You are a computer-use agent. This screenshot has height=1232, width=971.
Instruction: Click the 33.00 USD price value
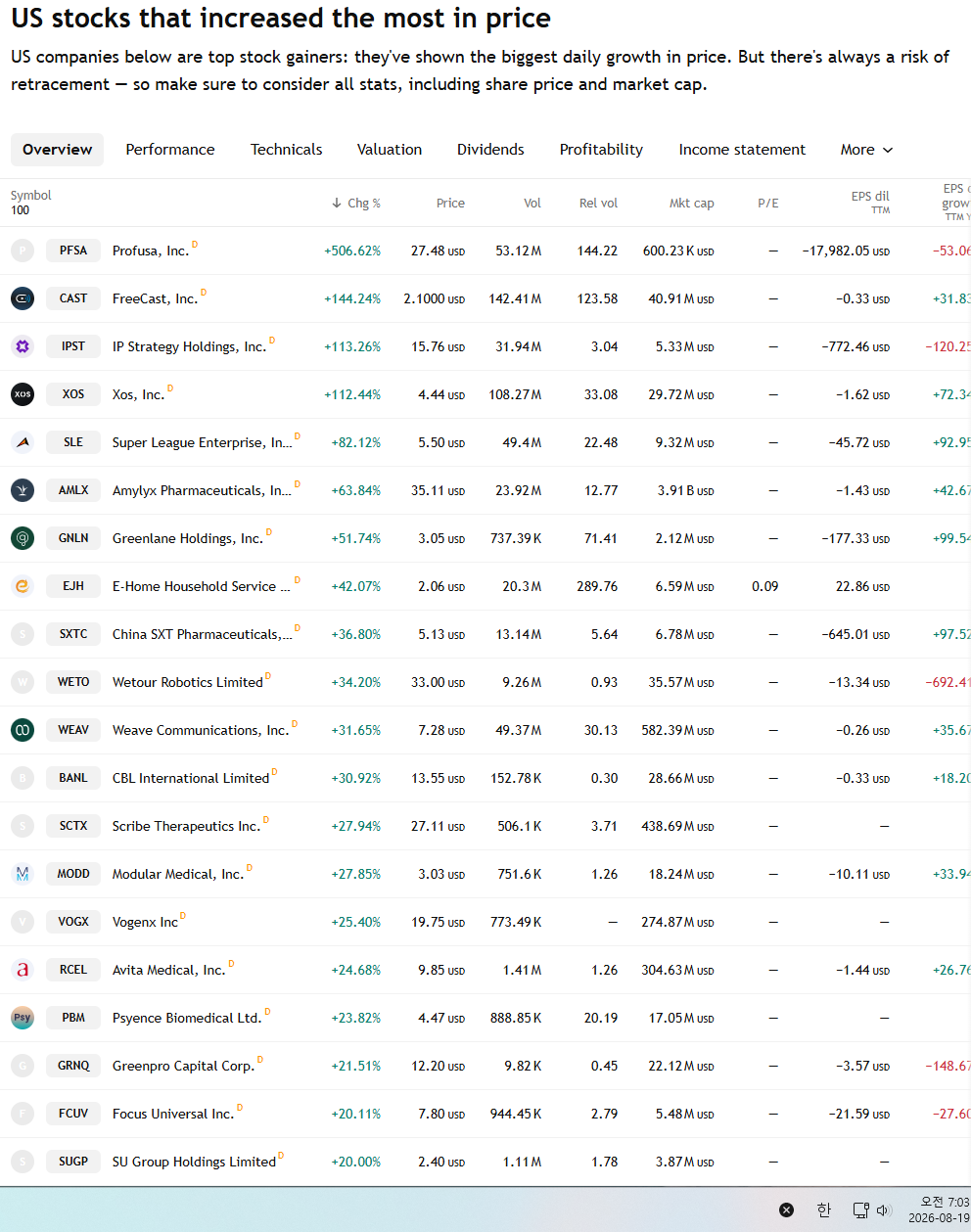[438, 683]
